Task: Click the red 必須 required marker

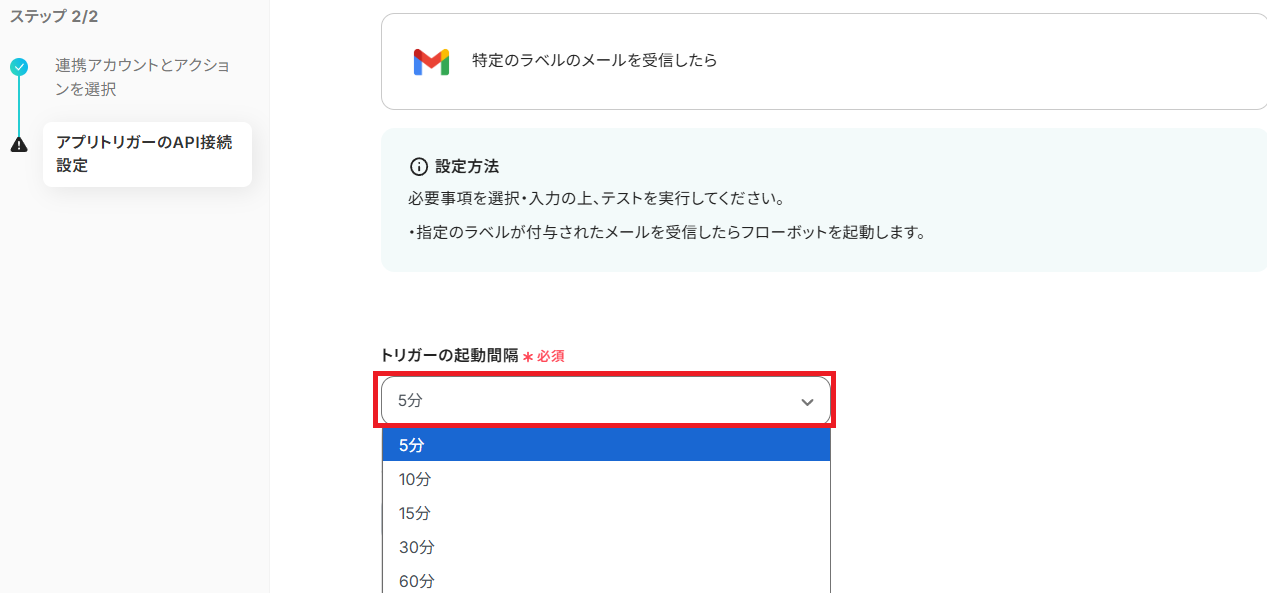Action: [550, 356]
